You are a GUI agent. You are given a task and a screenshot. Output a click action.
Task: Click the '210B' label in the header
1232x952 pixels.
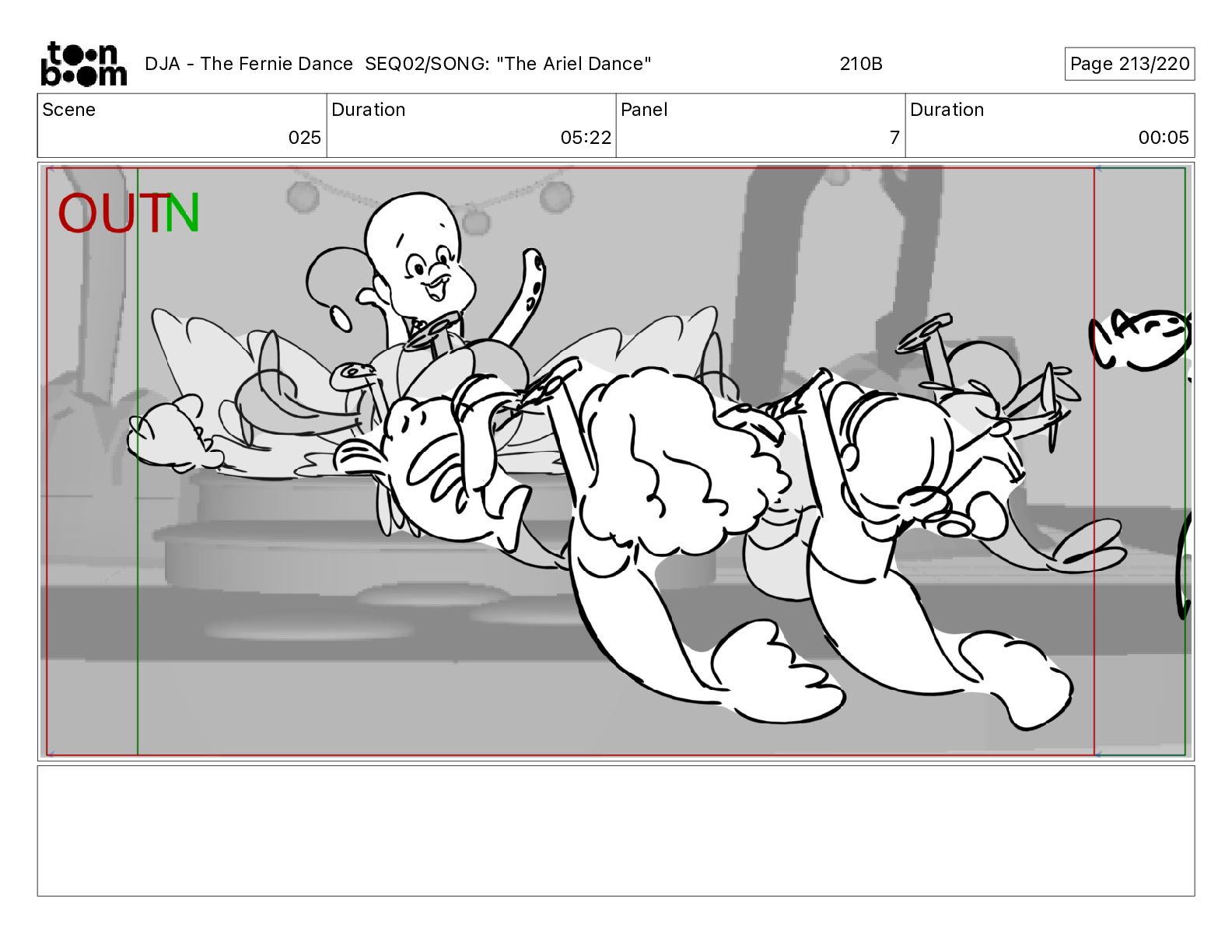[x=861, y=64]
